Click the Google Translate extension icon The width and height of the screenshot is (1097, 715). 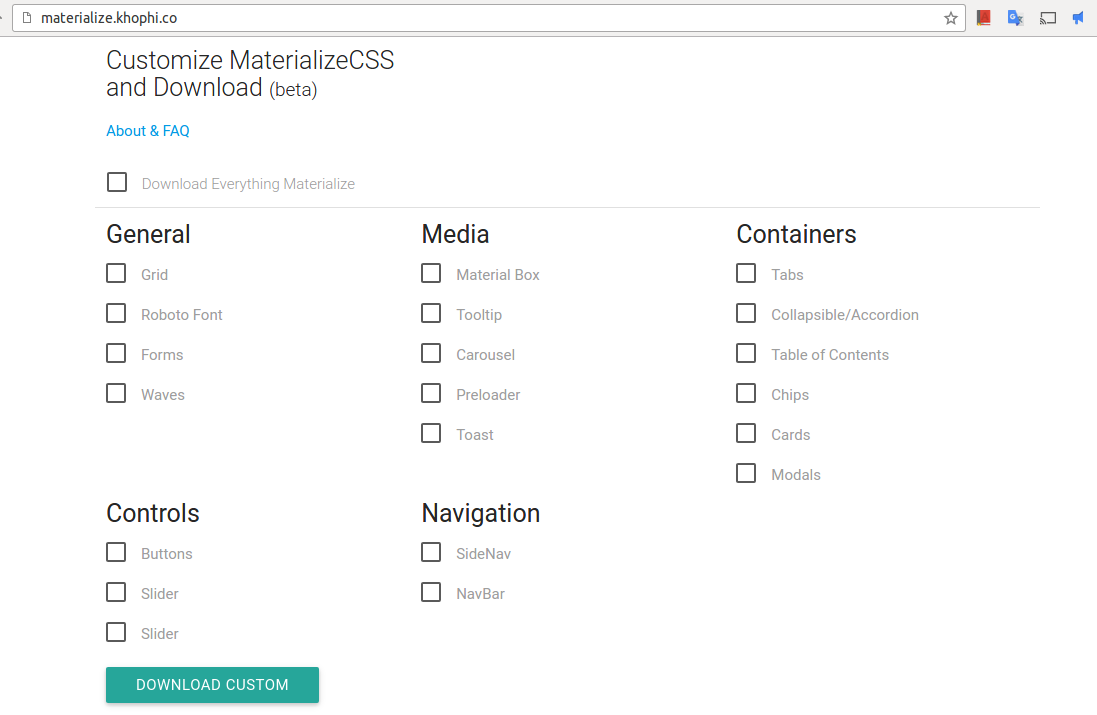coord(1015,18)
